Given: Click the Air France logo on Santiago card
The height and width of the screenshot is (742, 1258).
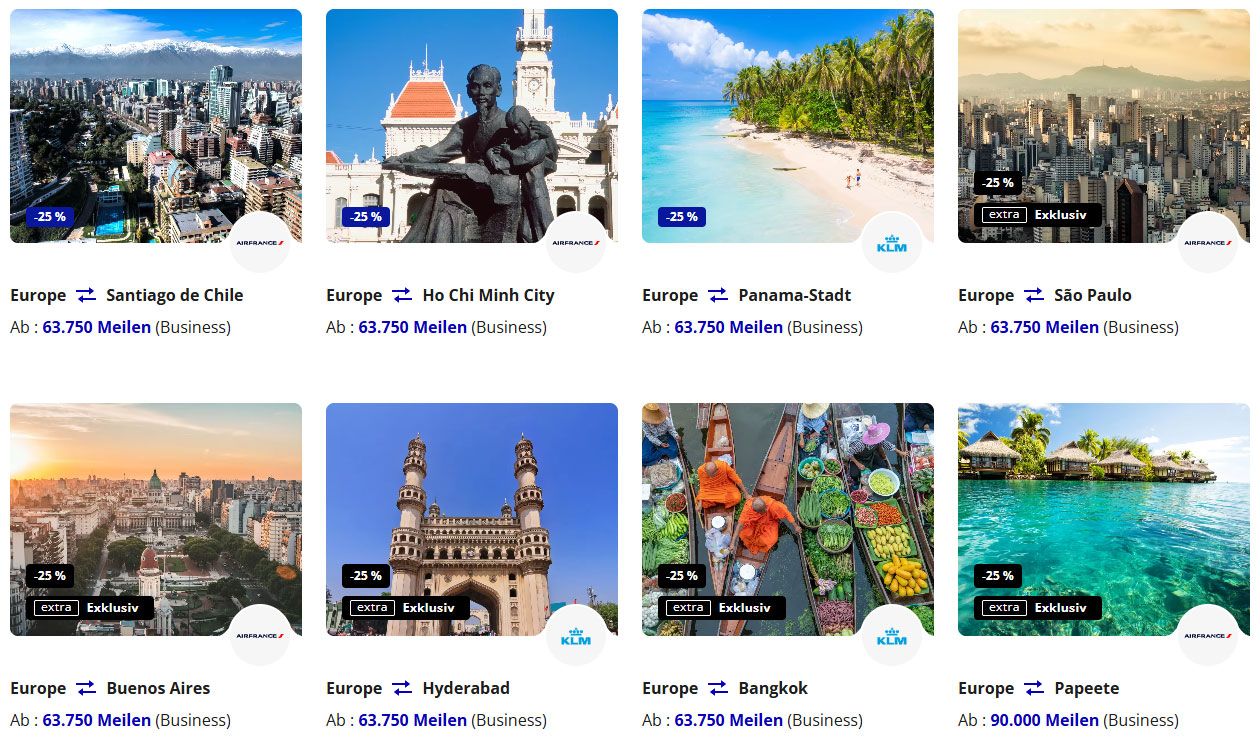Looking at the screenshot, I should click(x=260, y=242).
